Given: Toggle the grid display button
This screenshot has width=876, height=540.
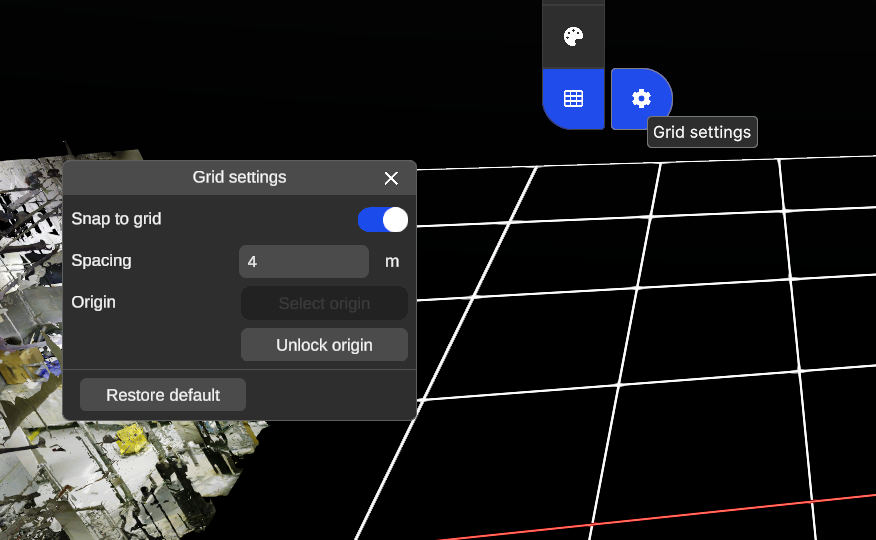Looking at the screenshot, I should [573, 99].
